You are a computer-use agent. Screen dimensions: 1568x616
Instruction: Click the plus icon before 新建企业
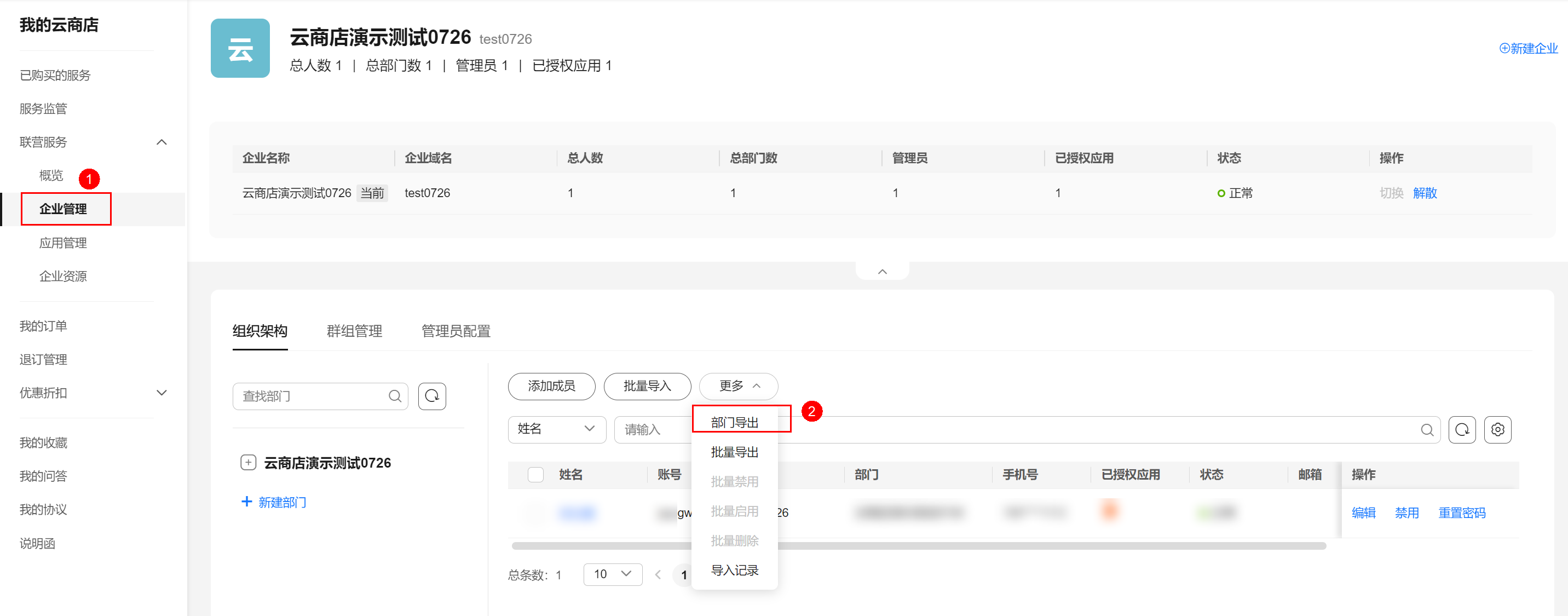1503,48
